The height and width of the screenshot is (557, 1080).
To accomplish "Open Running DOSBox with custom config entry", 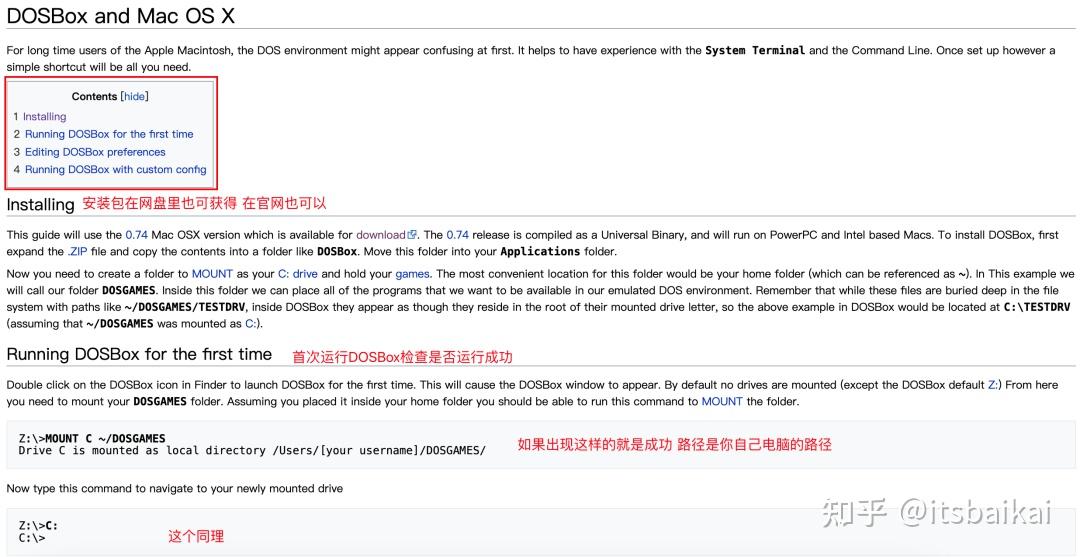I will pos(115,169).
